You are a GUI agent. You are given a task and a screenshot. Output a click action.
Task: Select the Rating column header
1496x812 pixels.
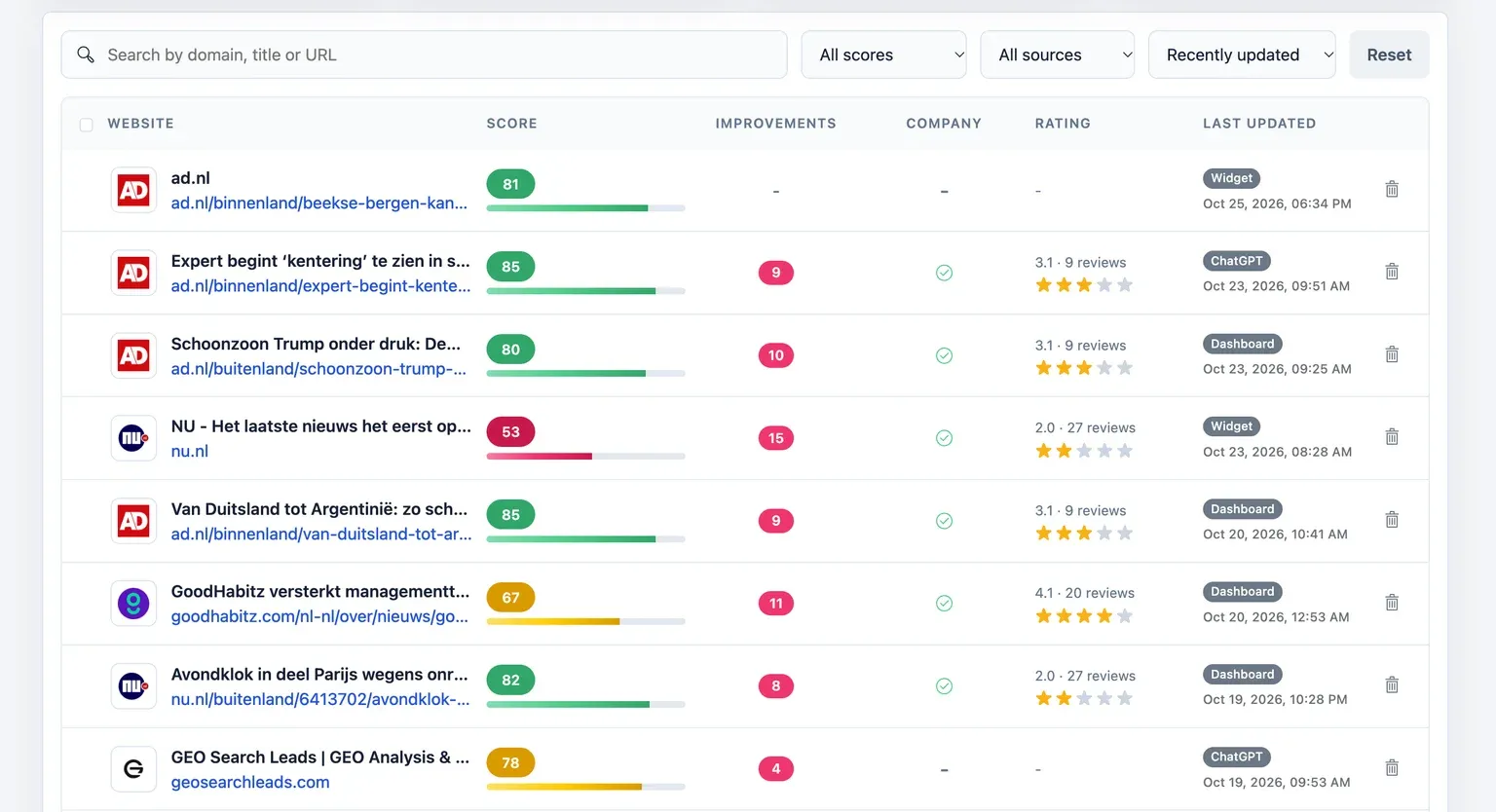tap(1063, 124)
